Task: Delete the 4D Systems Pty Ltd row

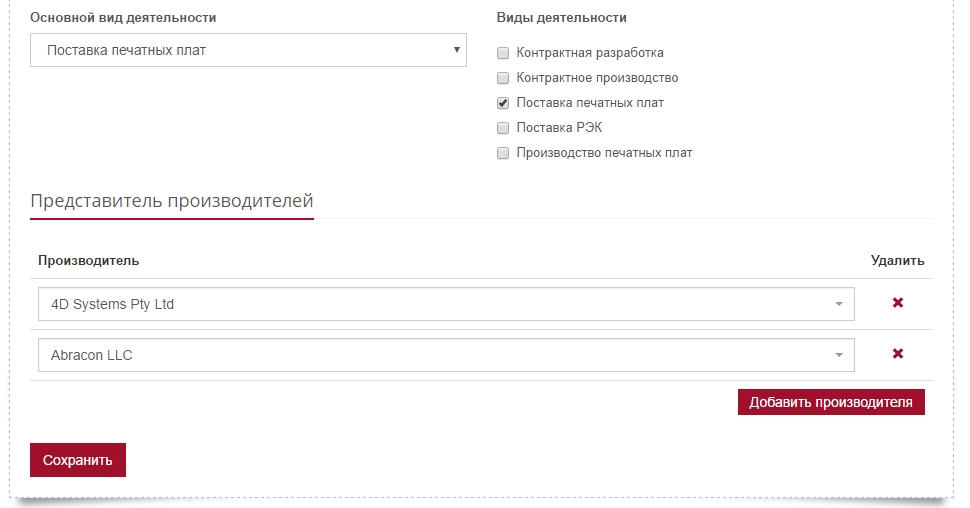Action: click(898, 303)
